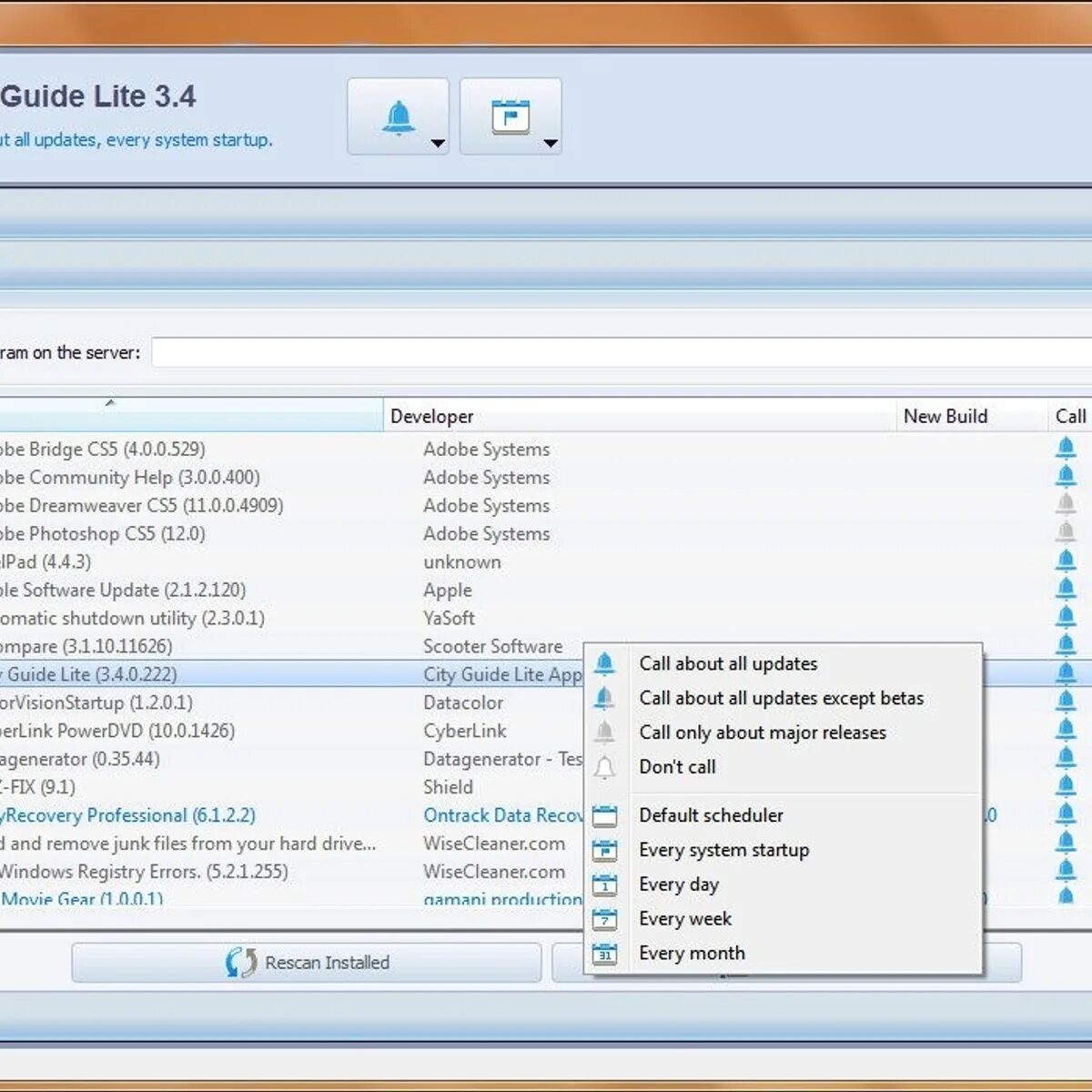The height and width of the screenshot is (1092, 1092).
Task: Select the Software Update (2.1.2.120) row
Action: (x=546, y=590)
